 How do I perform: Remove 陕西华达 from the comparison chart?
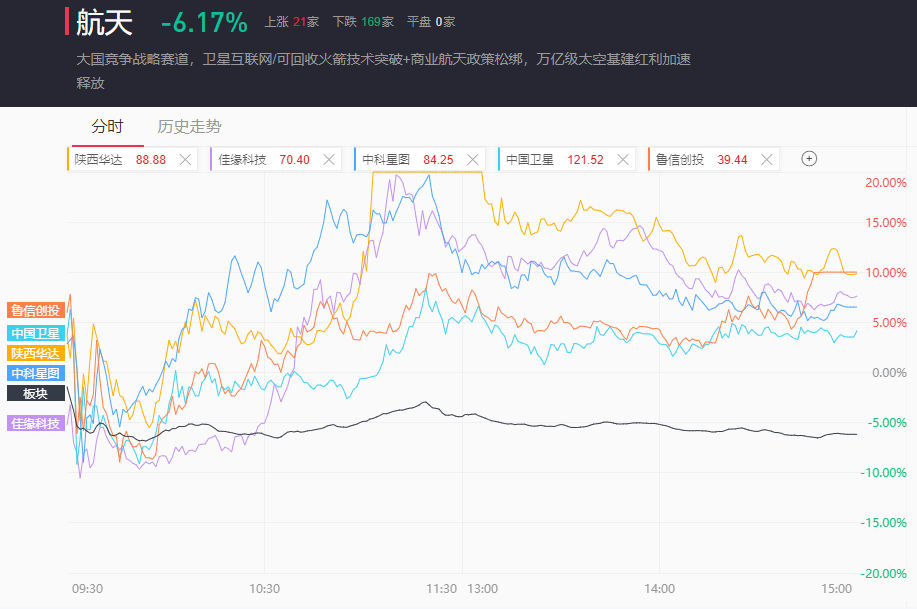point(185,159)
